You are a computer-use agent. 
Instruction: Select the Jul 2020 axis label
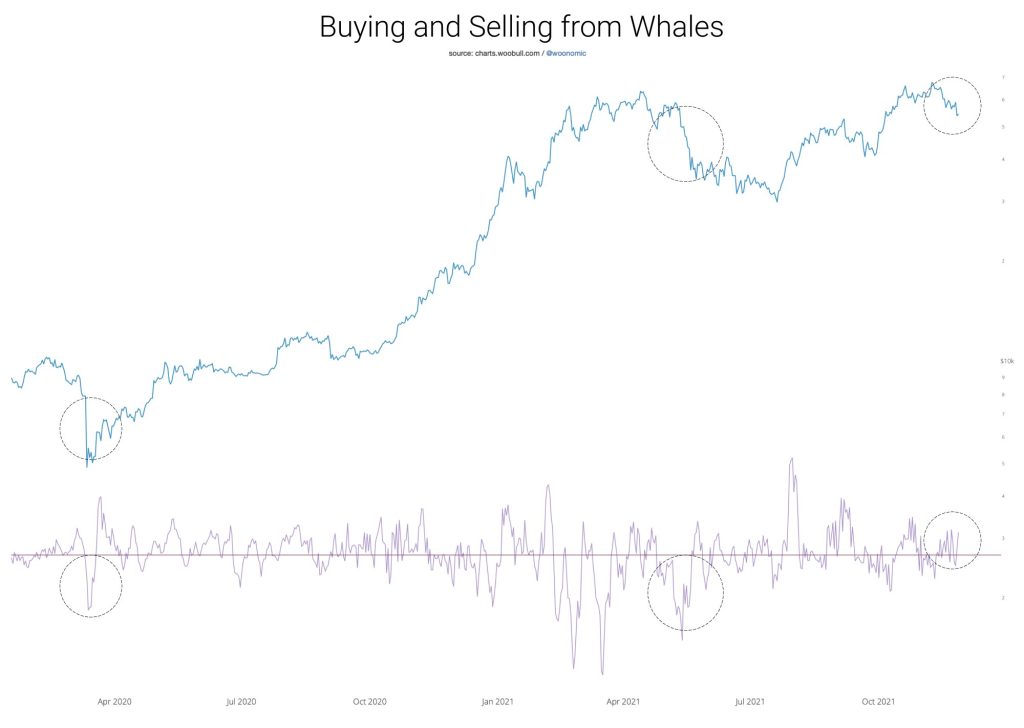tap(241, 701)
